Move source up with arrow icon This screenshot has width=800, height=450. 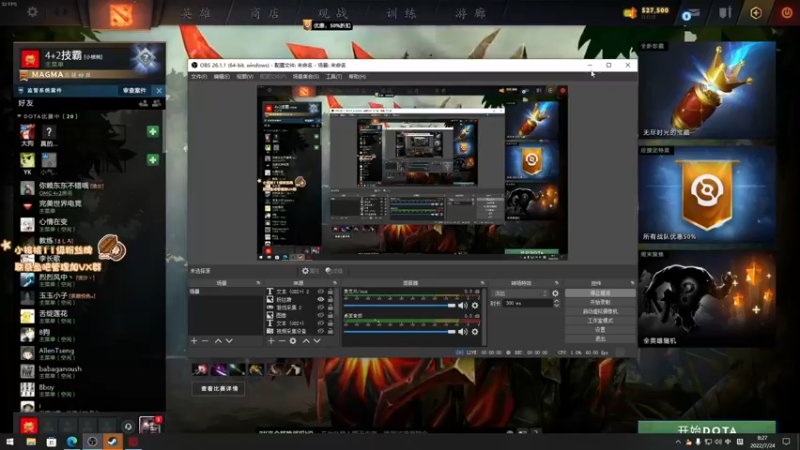pos(306,340)
